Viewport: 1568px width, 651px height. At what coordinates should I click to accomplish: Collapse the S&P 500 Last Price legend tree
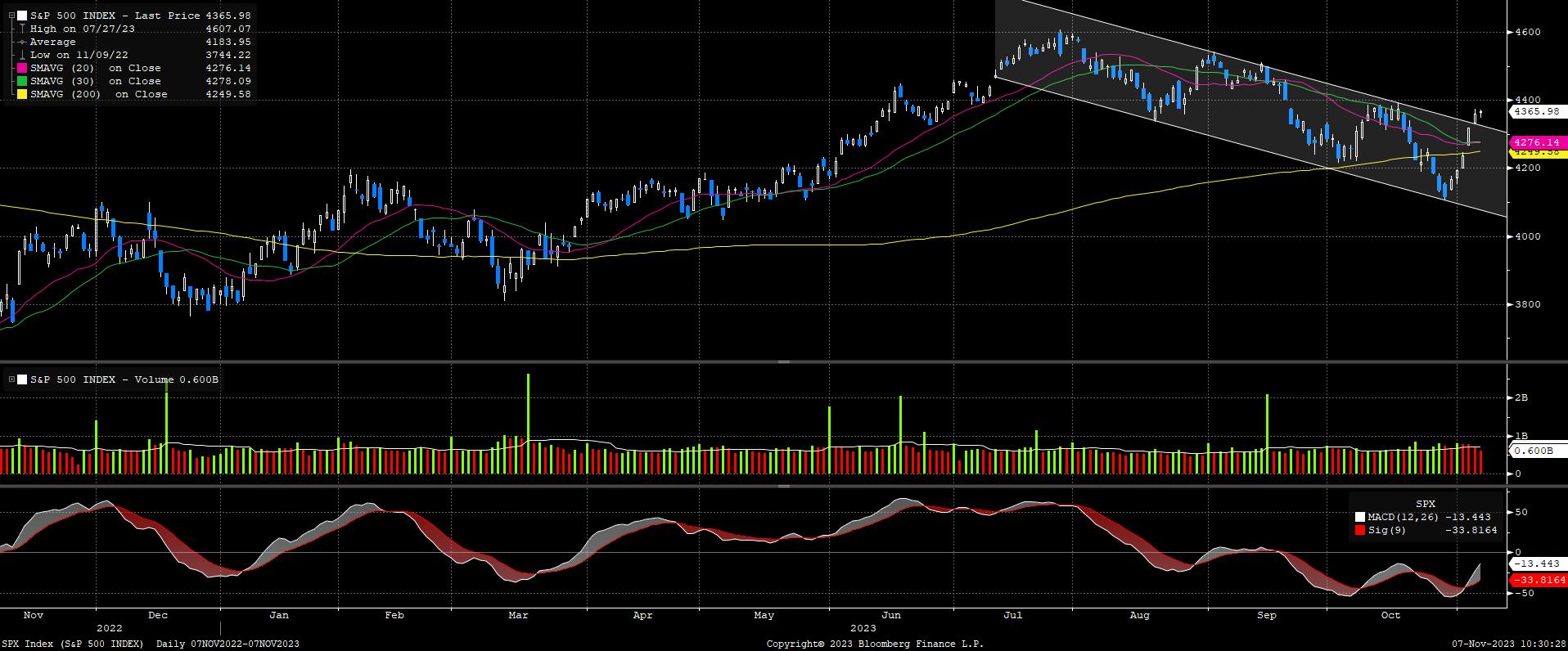click(11, 16)
